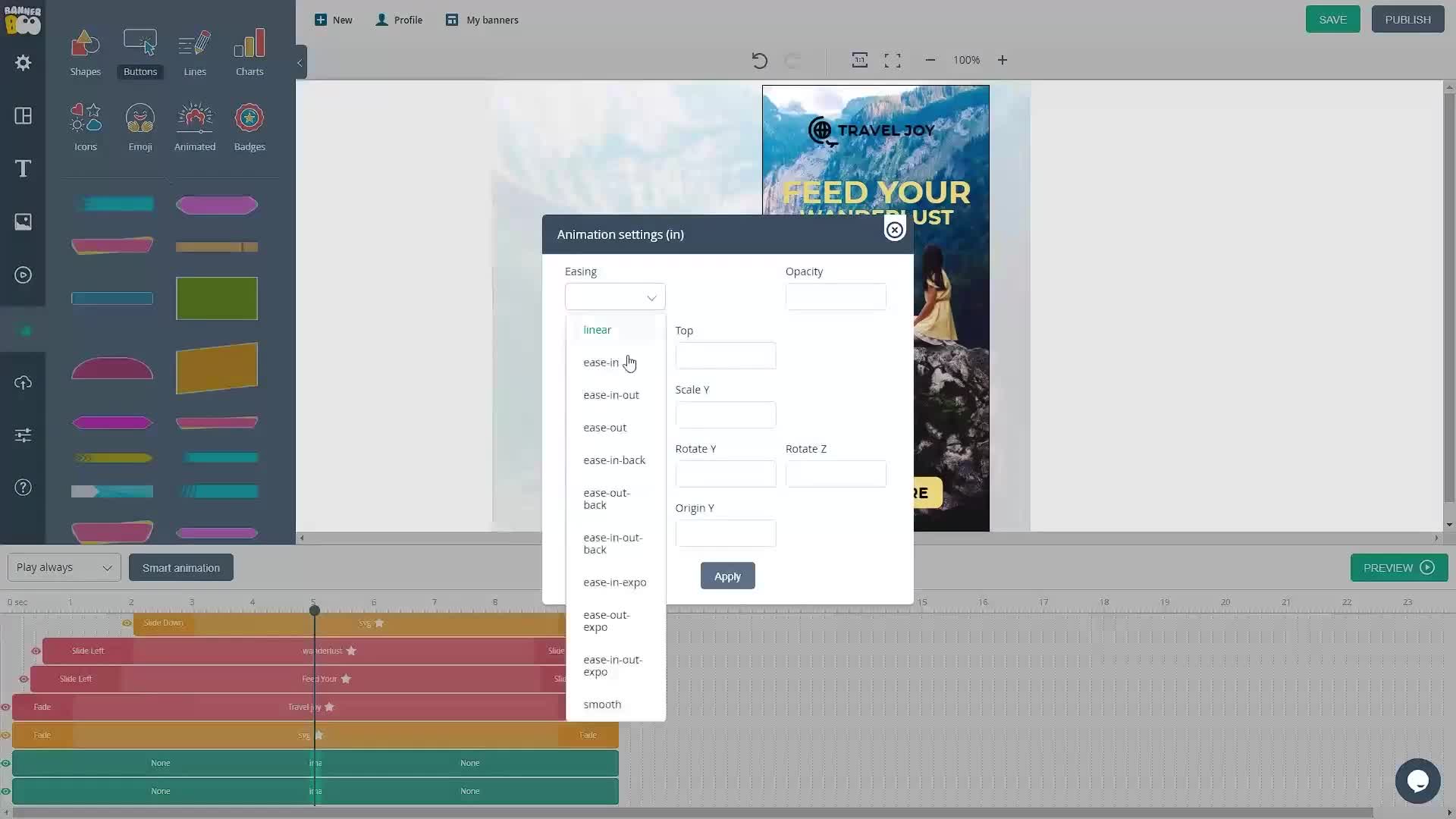Image resolution: width=1456 pixels, height=819 pixels.
Task: Open the Emoji category
Action: pos(140,127)
